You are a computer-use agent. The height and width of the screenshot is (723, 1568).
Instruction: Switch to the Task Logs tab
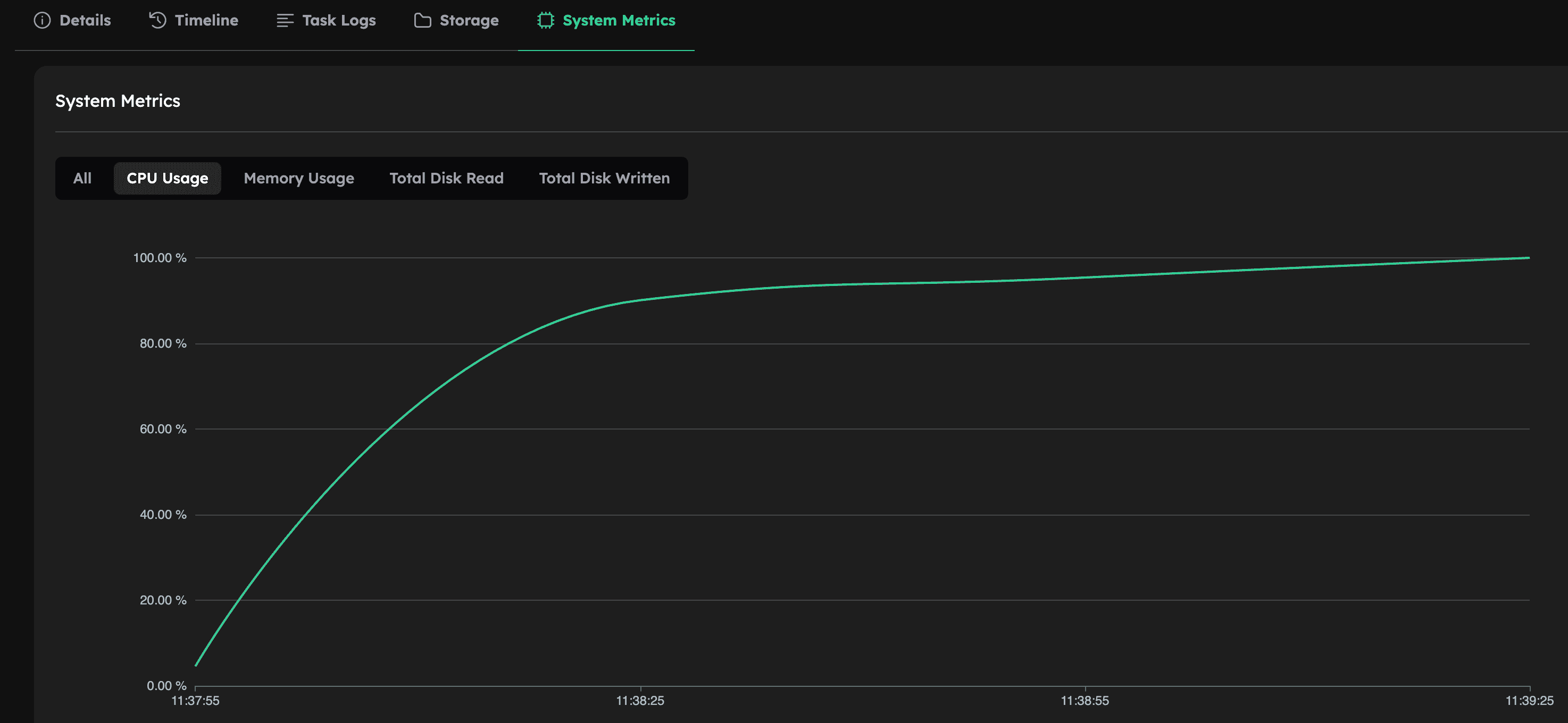coord(338,20)
